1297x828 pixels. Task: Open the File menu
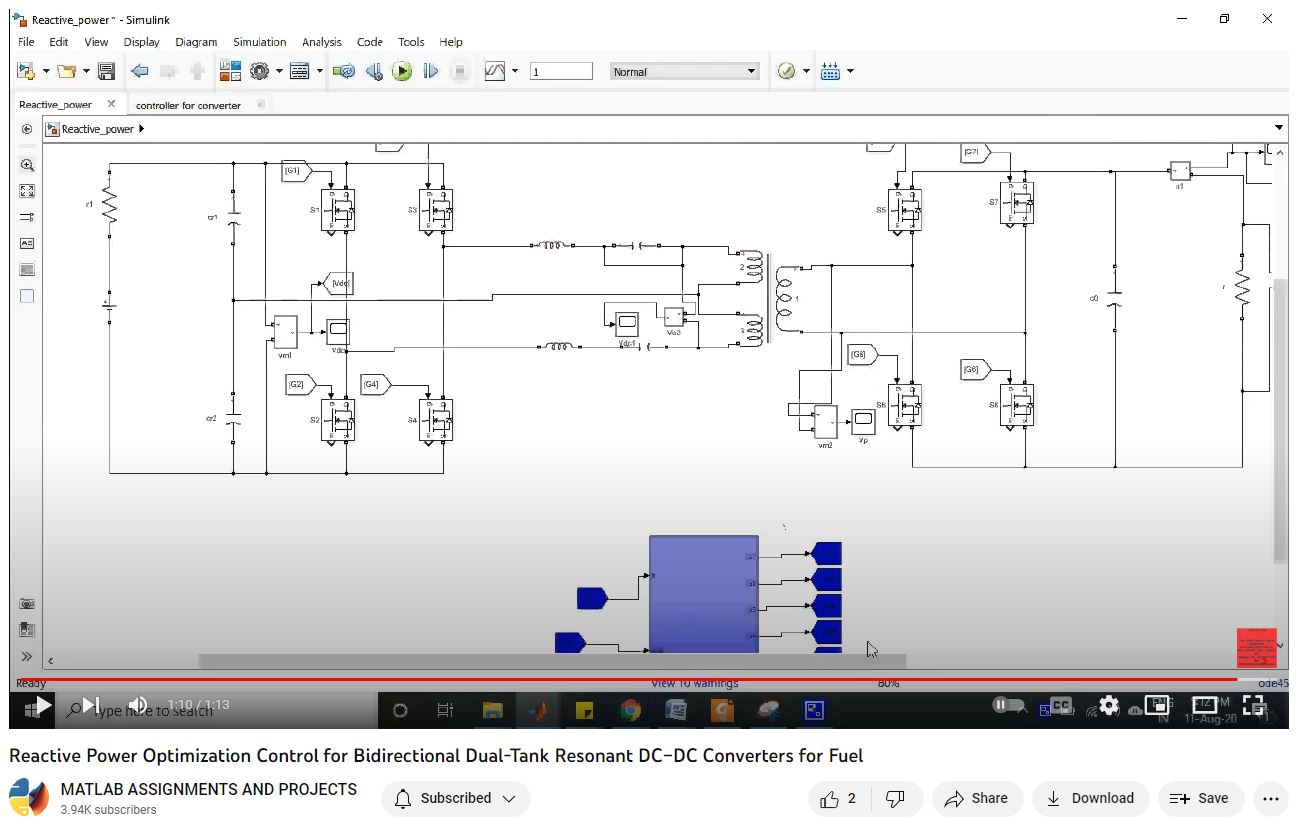click(x=26, y=42)
